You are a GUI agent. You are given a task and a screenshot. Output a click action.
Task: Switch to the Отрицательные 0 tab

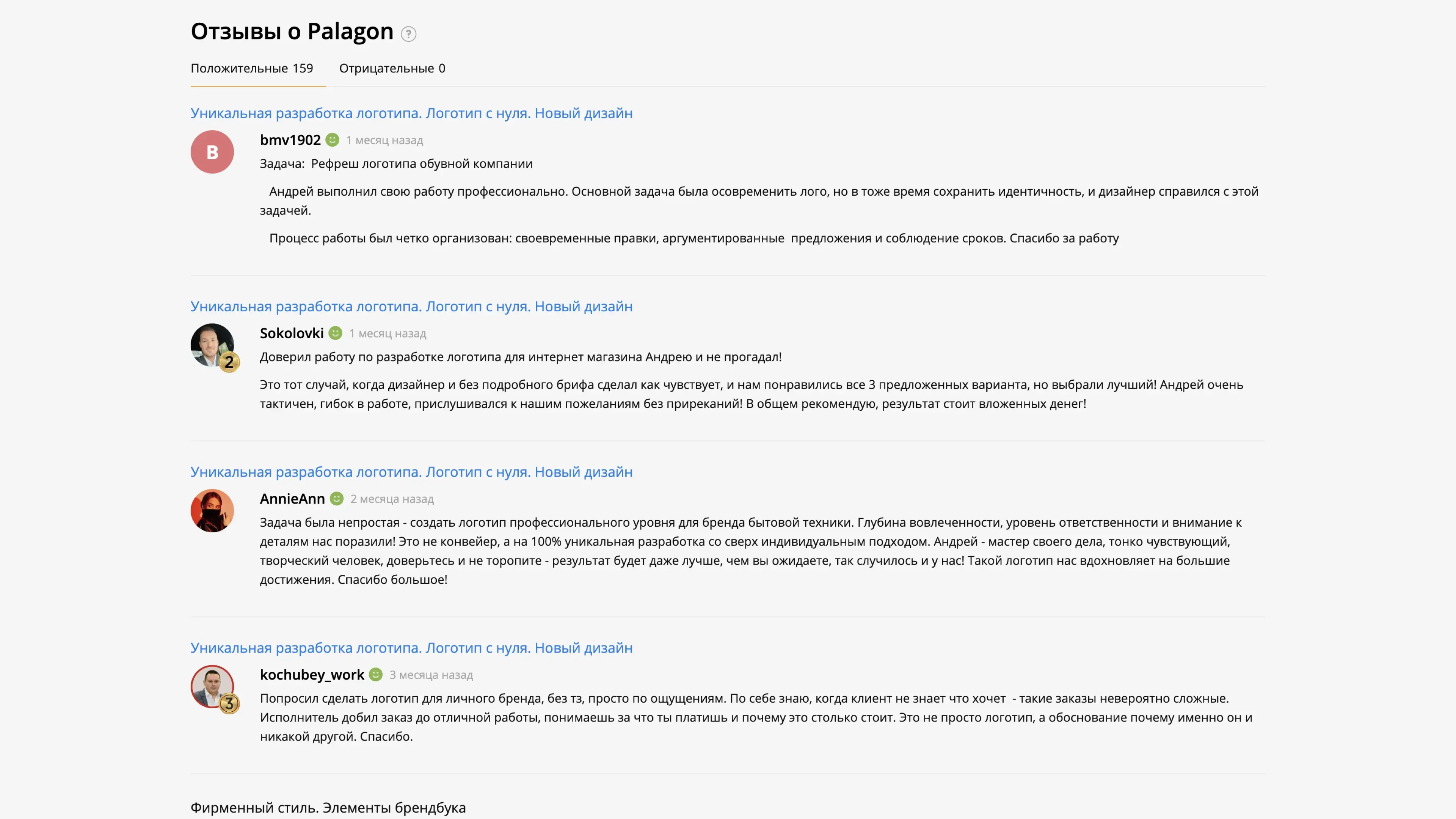[392, 68]
